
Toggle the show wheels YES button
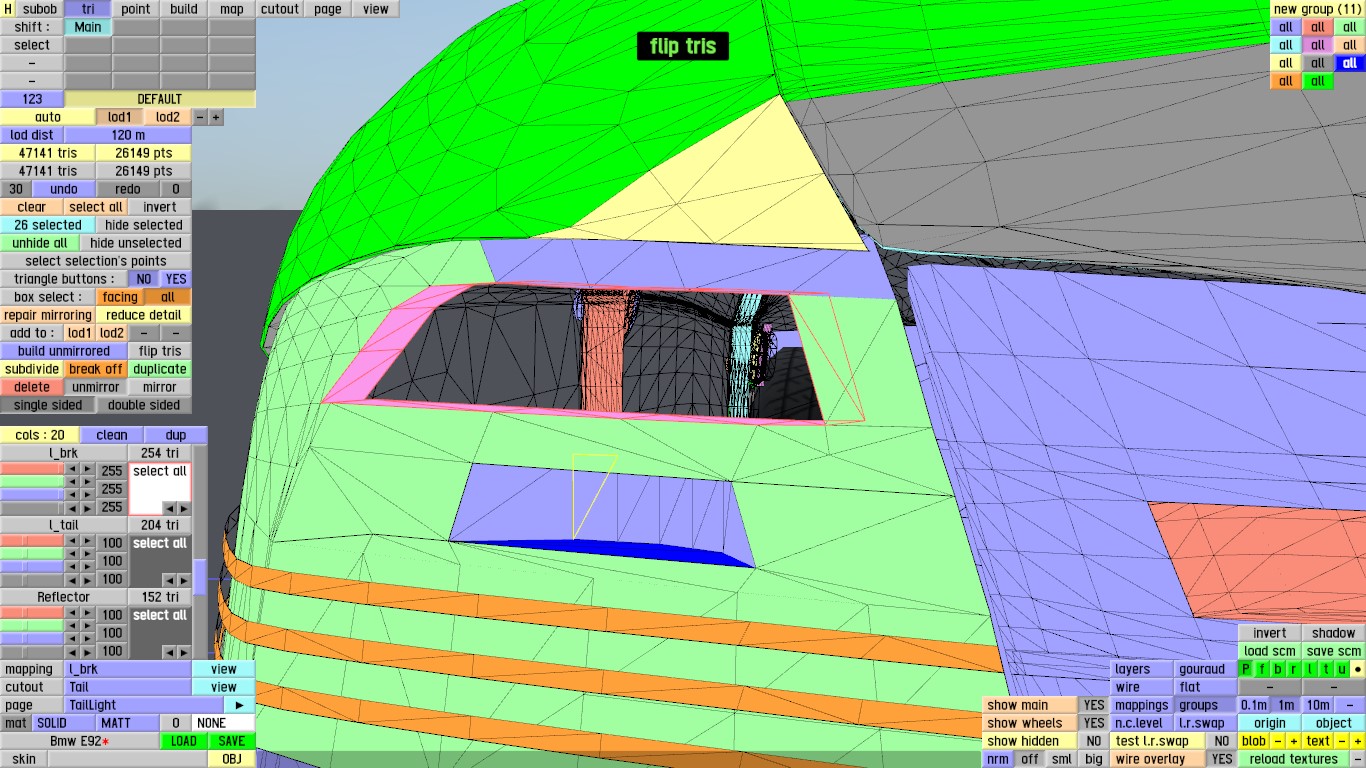point(1094,723)
